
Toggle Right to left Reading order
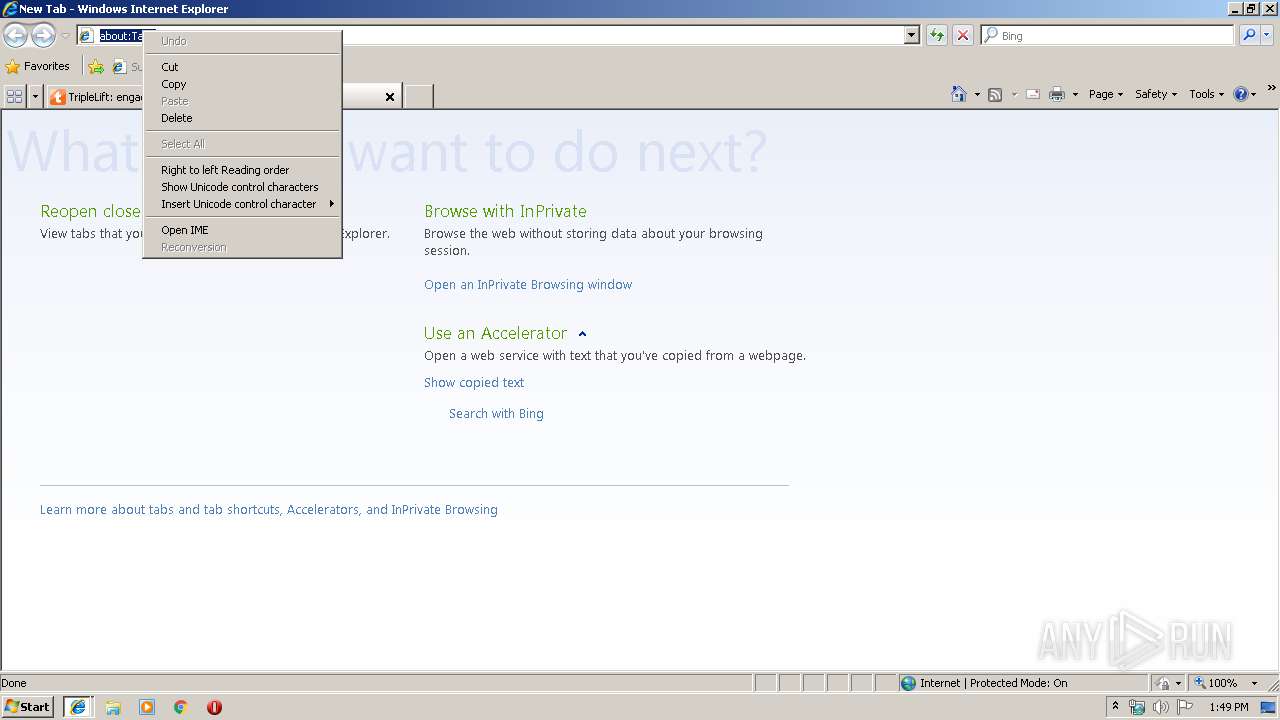[x=243, y=170]
